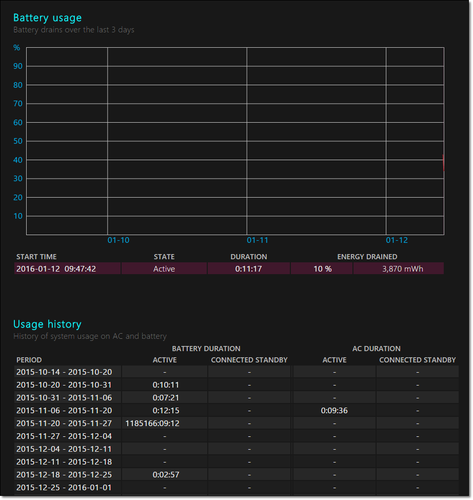The height and width of the screenshot is (500, 473).
Task: Select period 2015-10-31 - 2015-11-06 row
Action: point(236,398)
